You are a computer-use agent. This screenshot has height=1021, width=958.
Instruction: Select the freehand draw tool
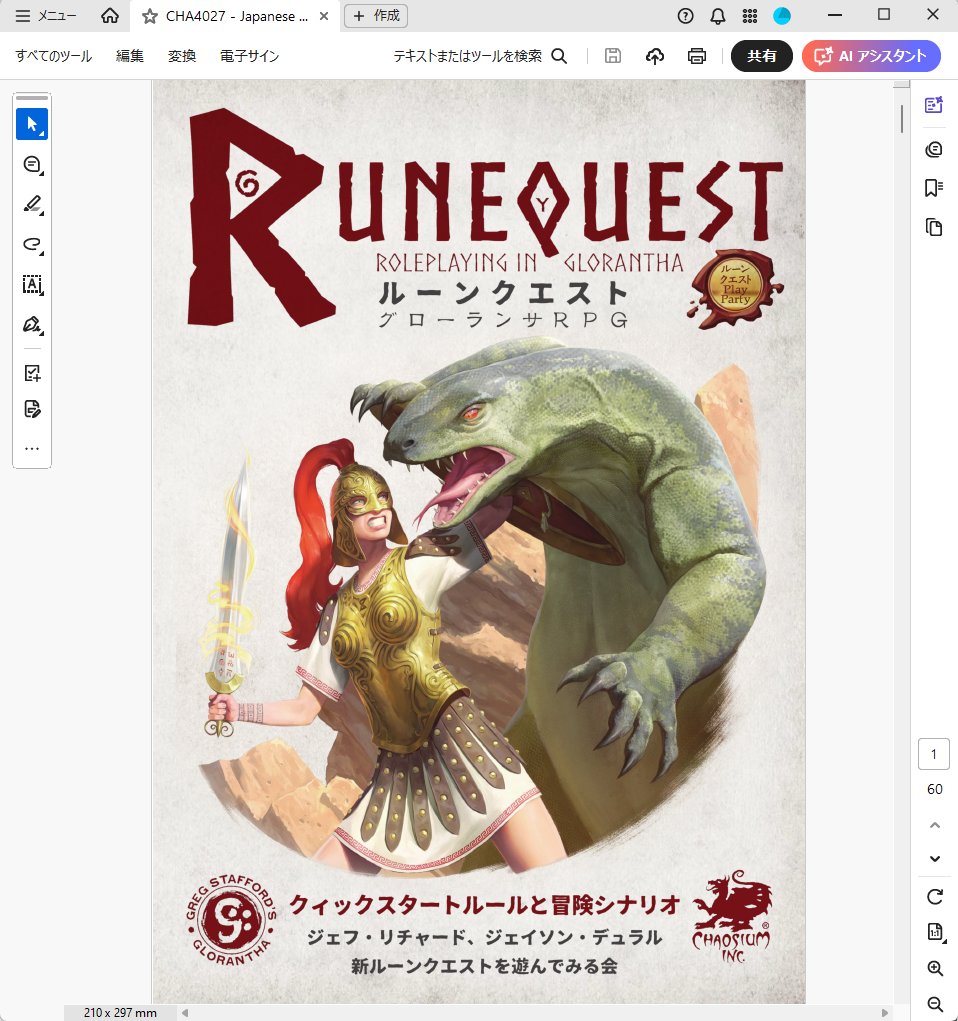(x=32, y=245)
